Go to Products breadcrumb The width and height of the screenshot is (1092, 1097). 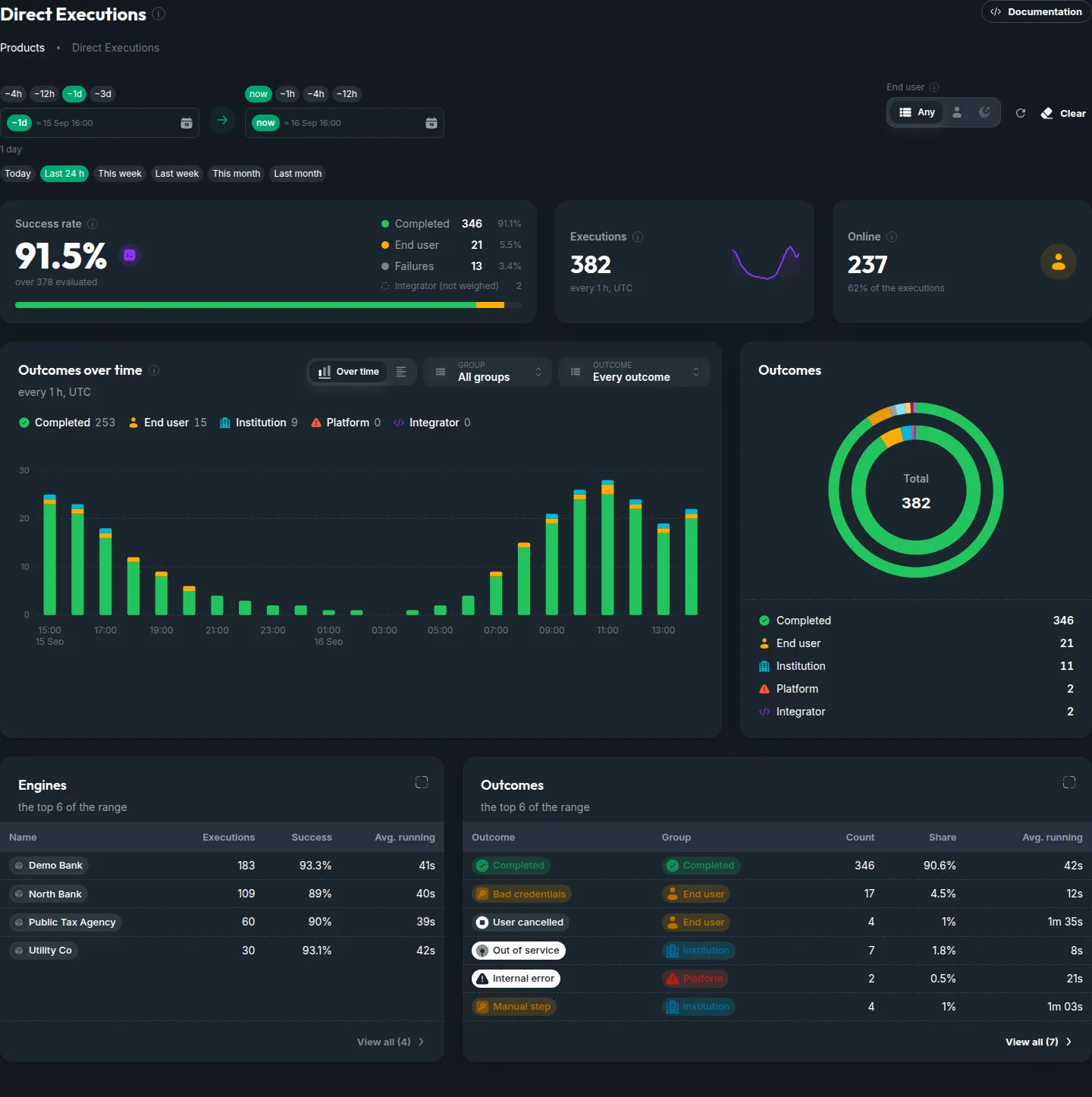(x=23, y=48)
